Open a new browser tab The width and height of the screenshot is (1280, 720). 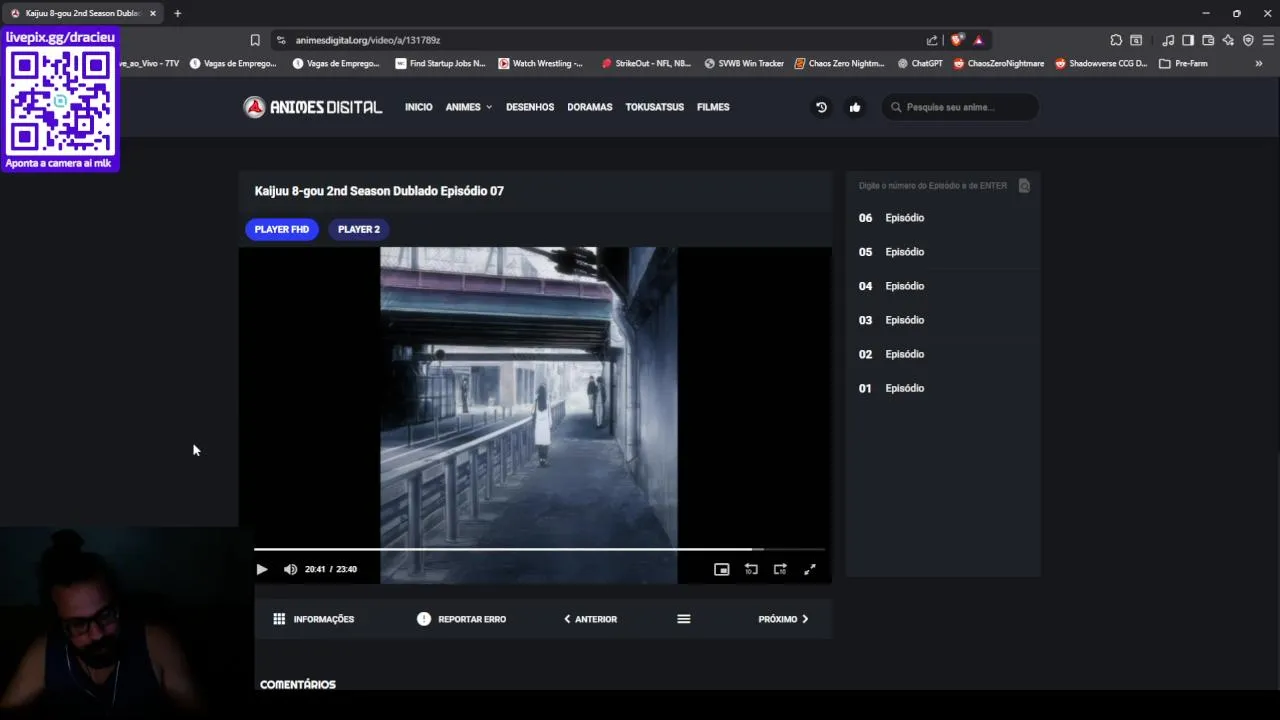[x=178, y=13]
